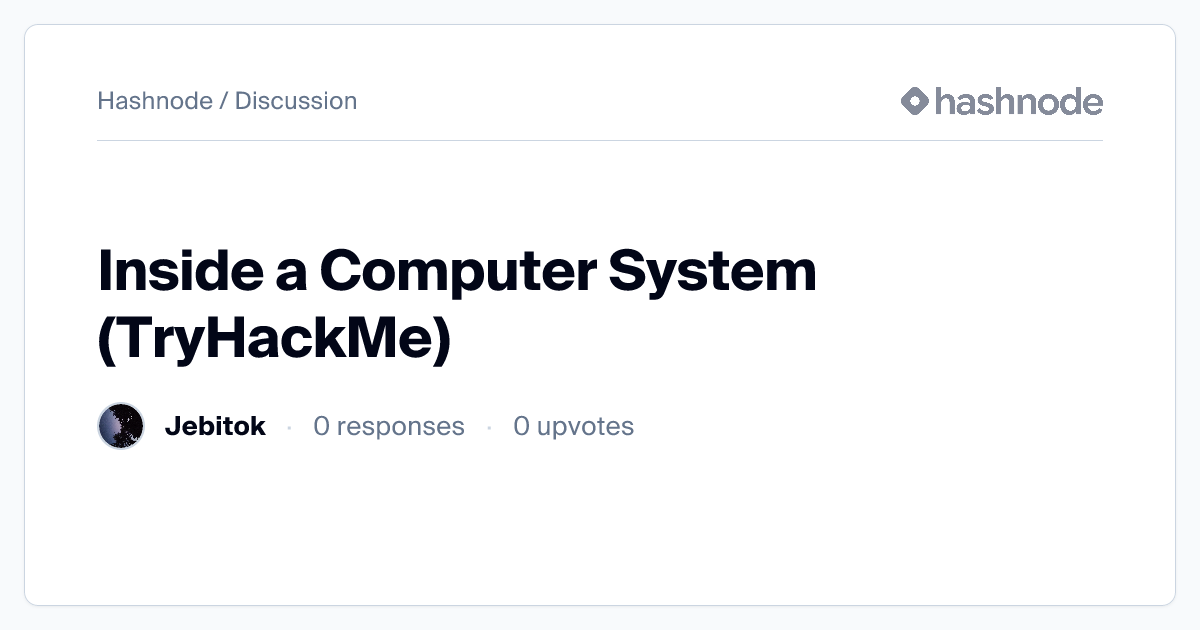Click the dot between Jebitok and responses

289,427
